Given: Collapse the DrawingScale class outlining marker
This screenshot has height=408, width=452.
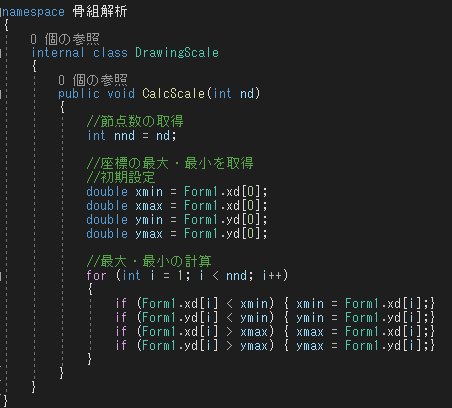Looking at the screenshot, I should click(x=1, y=53).
